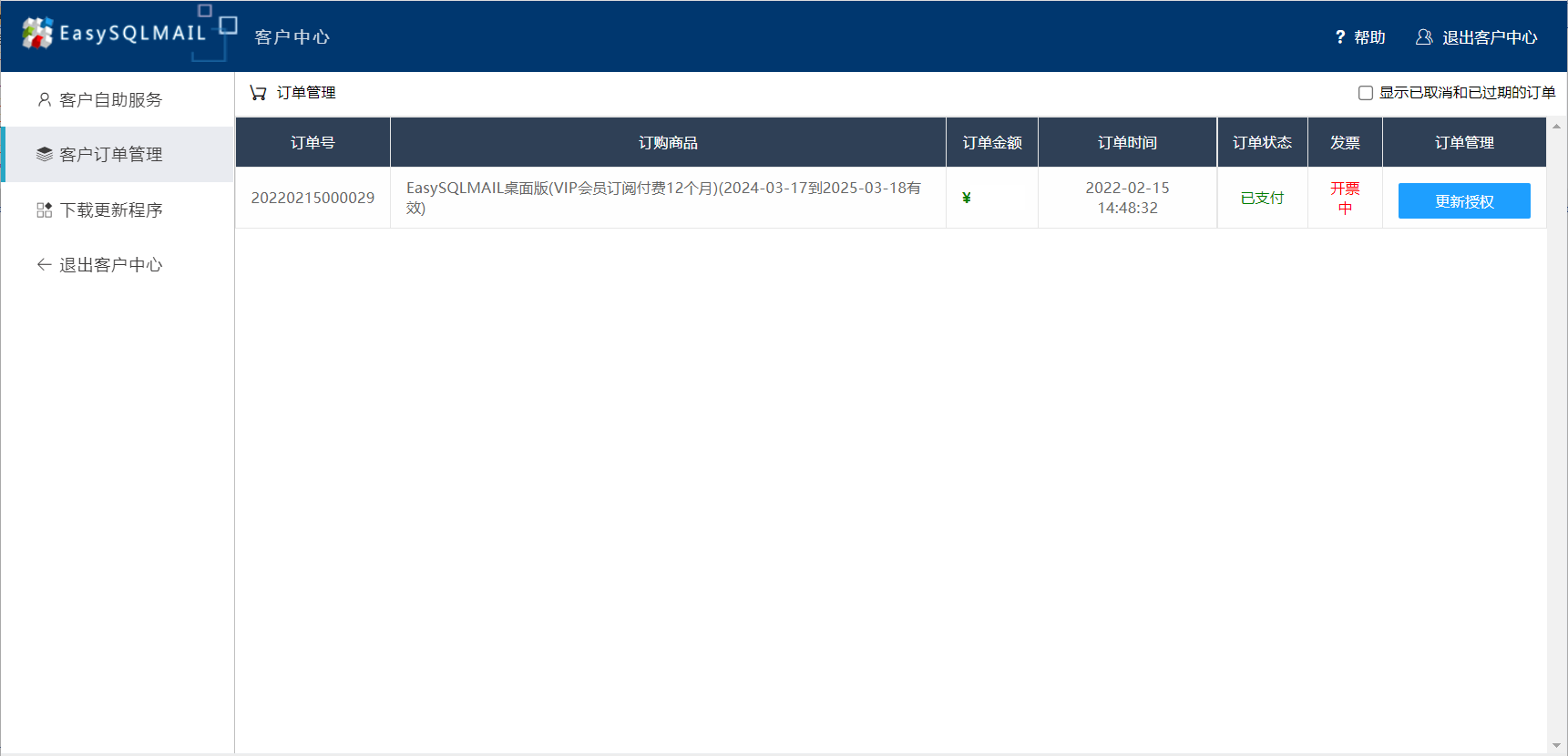Click the layers icon for 客户订单管理
Viewport: 1568px width, 756px height.
click(x=44, y=154)
